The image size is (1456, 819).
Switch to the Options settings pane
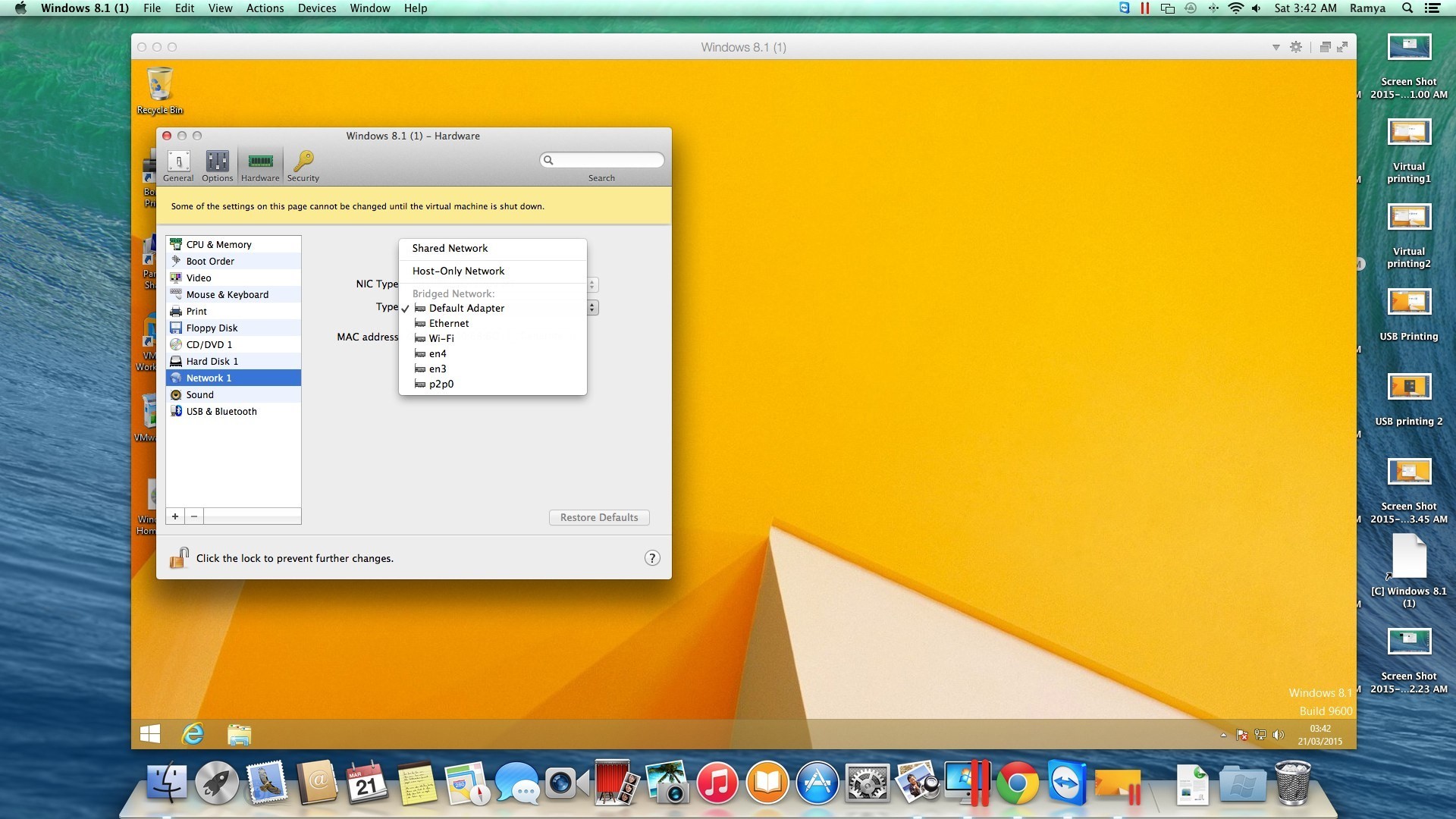pyautogui.click(x=217, y=165)
